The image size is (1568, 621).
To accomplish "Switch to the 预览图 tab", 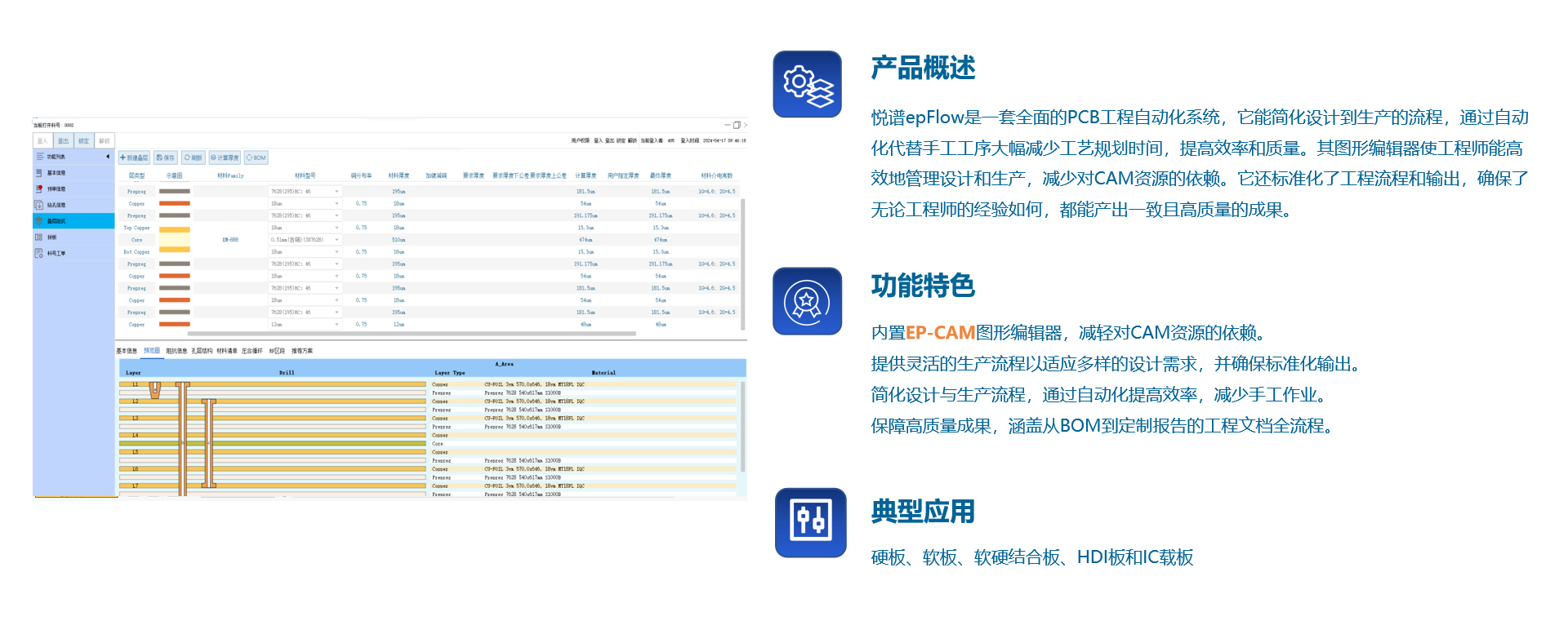I will click(152, 351).
